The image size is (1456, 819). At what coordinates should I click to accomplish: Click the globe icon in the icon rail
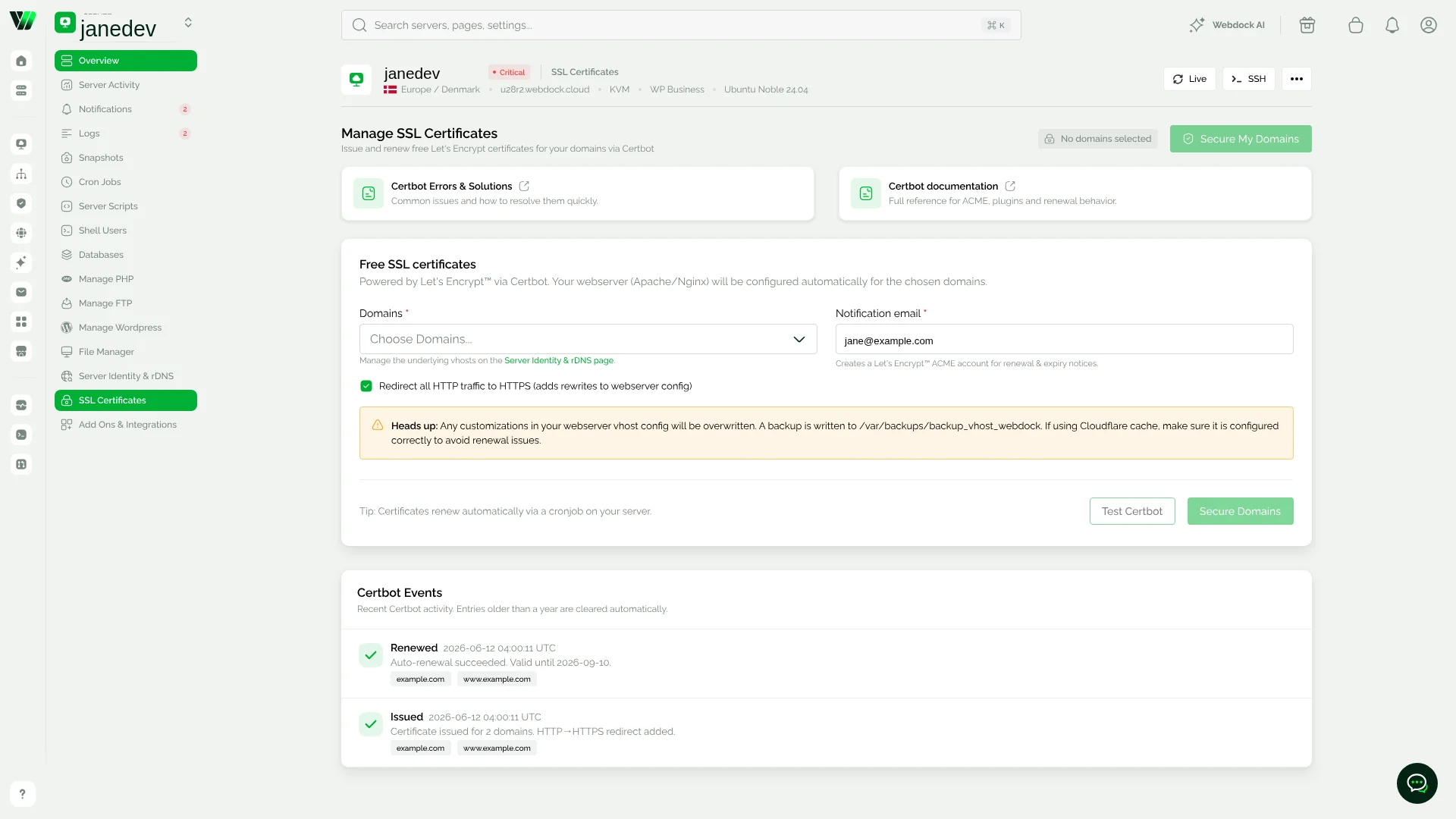coord(21,233)
